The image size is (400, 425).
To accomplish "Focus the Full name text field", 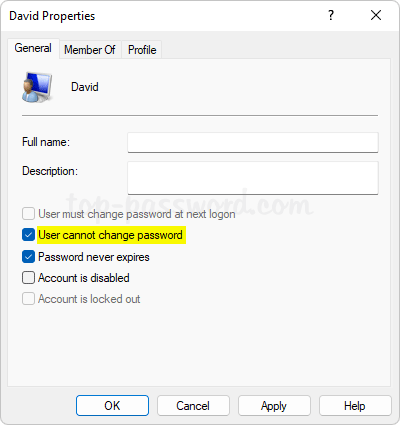I will coord(253,143).
